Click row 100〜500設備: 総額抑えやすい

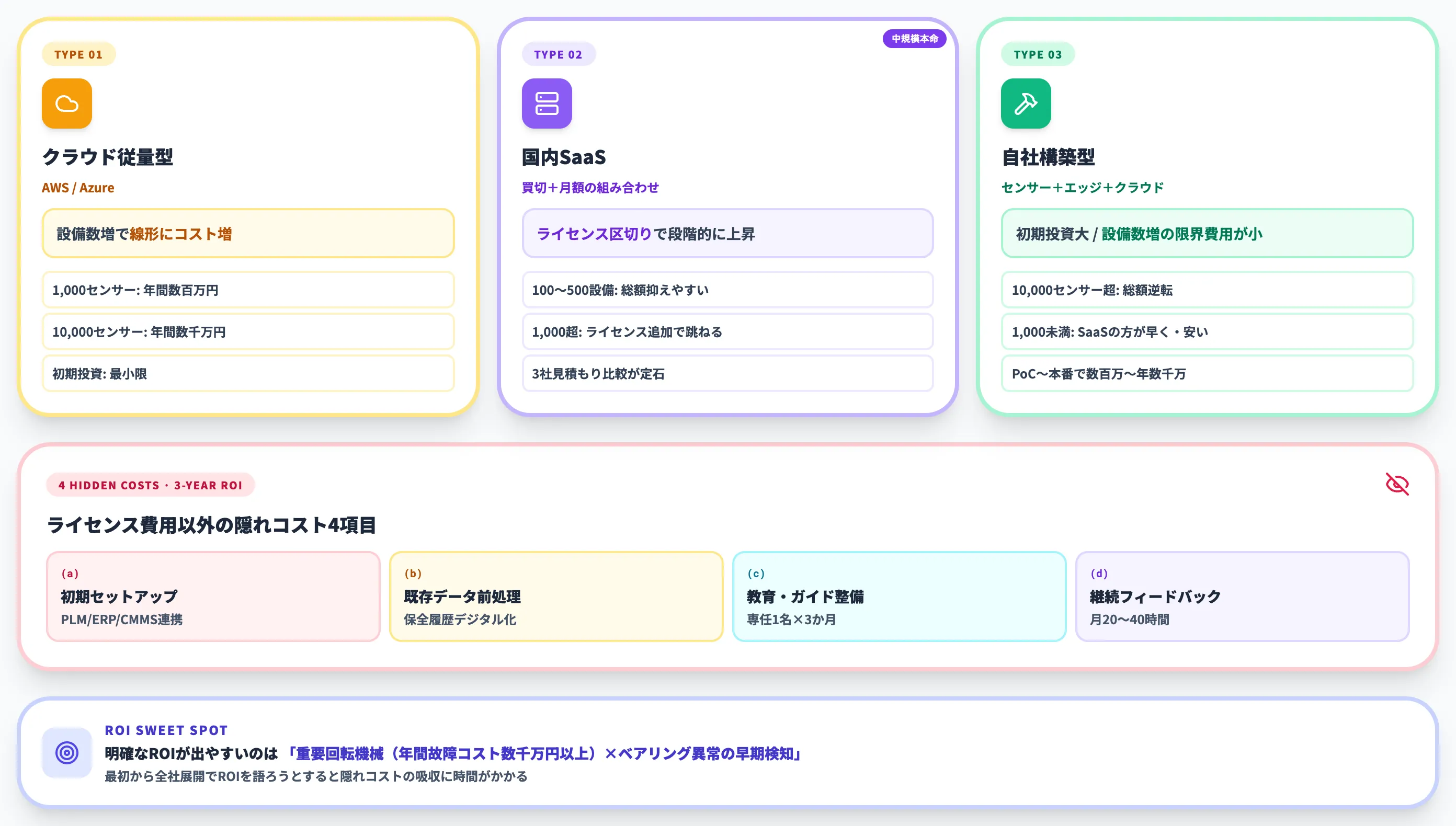click(x=728, y=290)
